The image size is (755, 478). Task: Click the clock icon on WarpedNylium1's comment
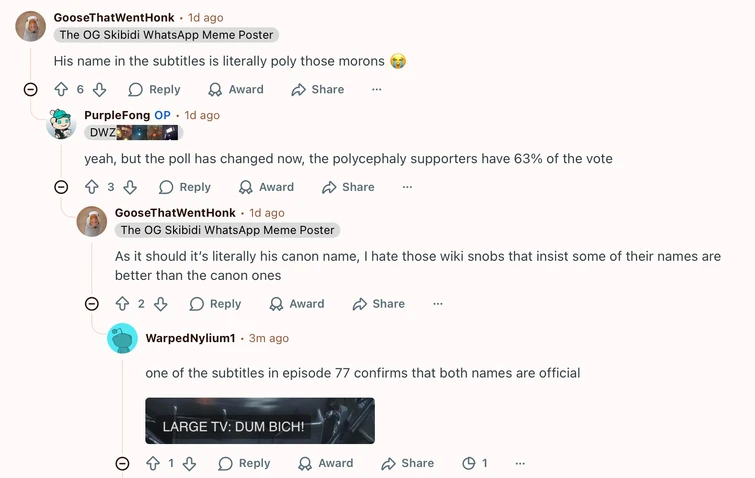[469, 464]
